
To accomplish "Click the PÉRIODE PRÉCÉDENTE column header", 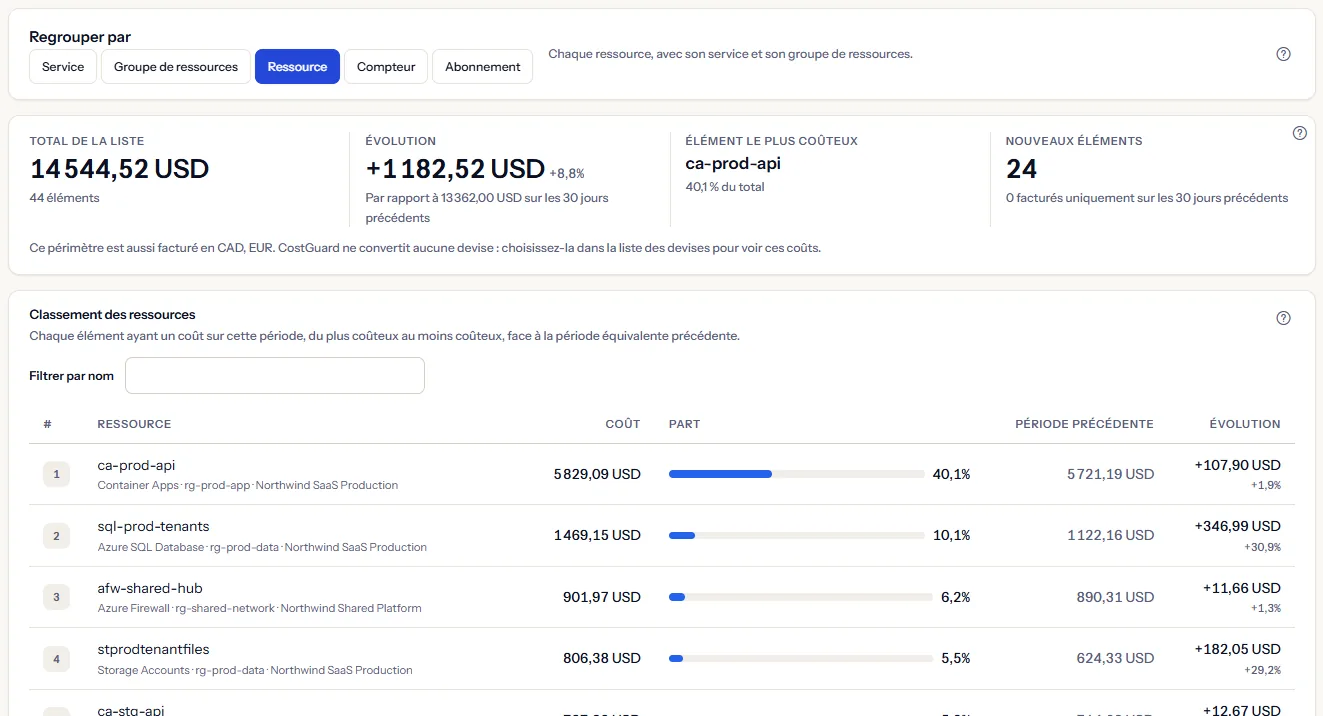I will (x=1084, y=424).
